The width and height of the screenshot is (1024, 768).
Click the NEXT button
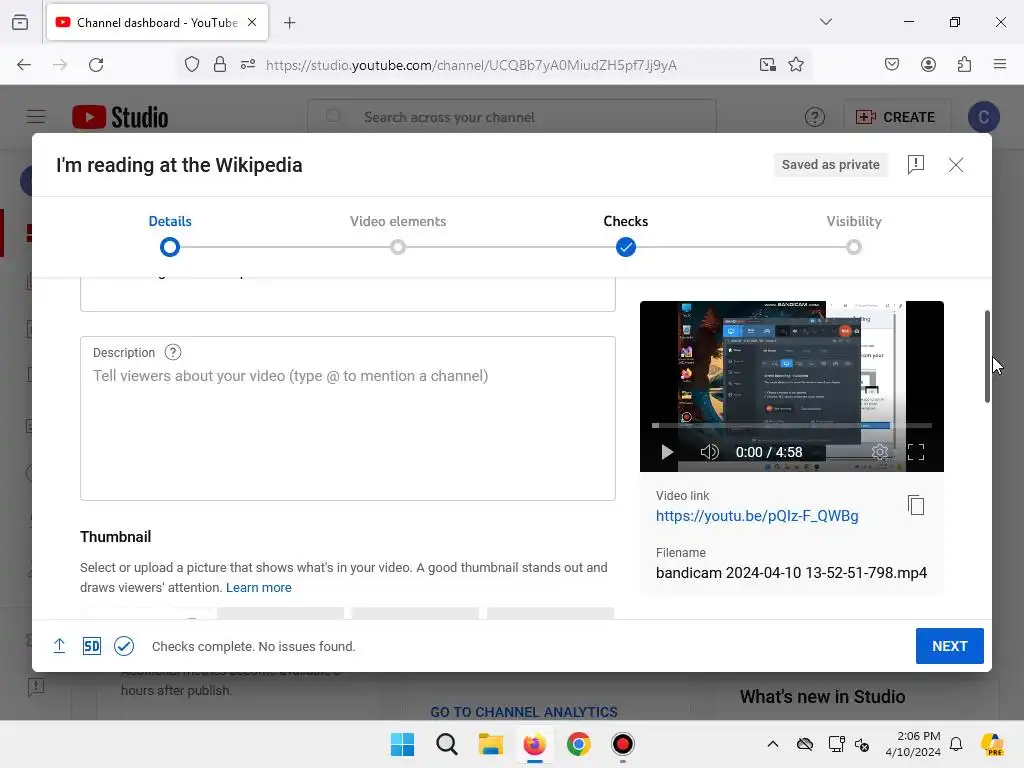(x=949, y=646)
